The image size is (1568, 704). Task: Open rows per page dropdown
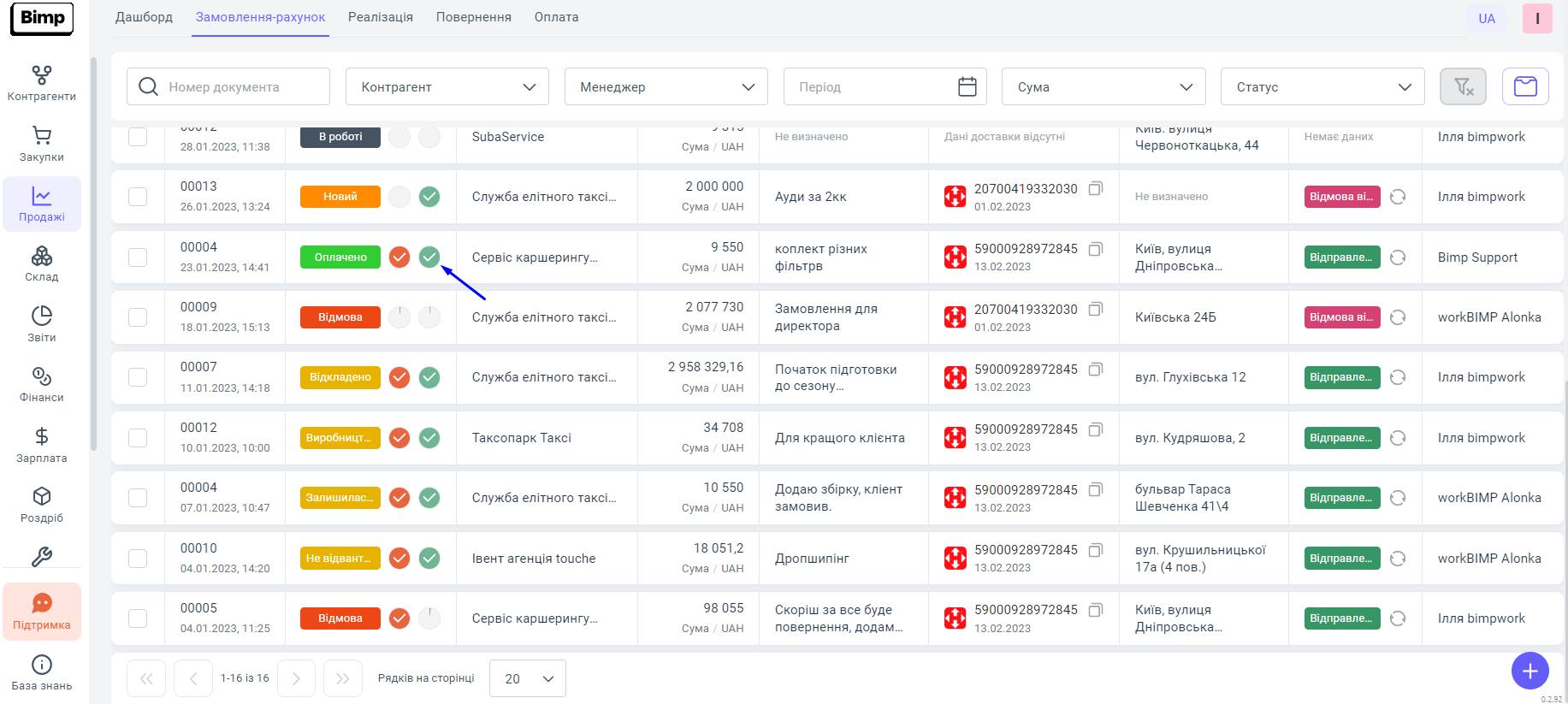[x=527, y=678]
